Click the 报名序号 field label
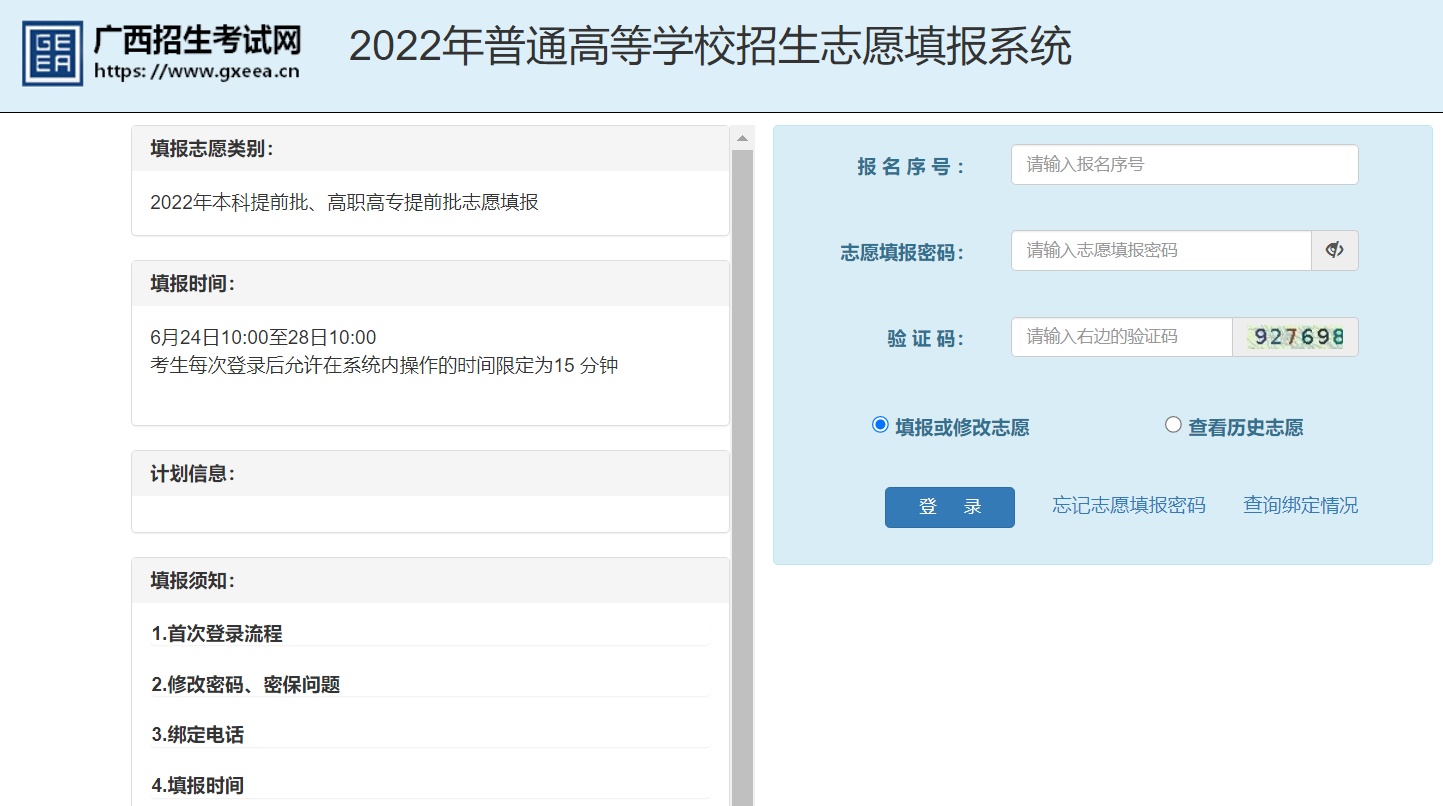Viewport: 1443px width, 806px height. tap(911, 167)
